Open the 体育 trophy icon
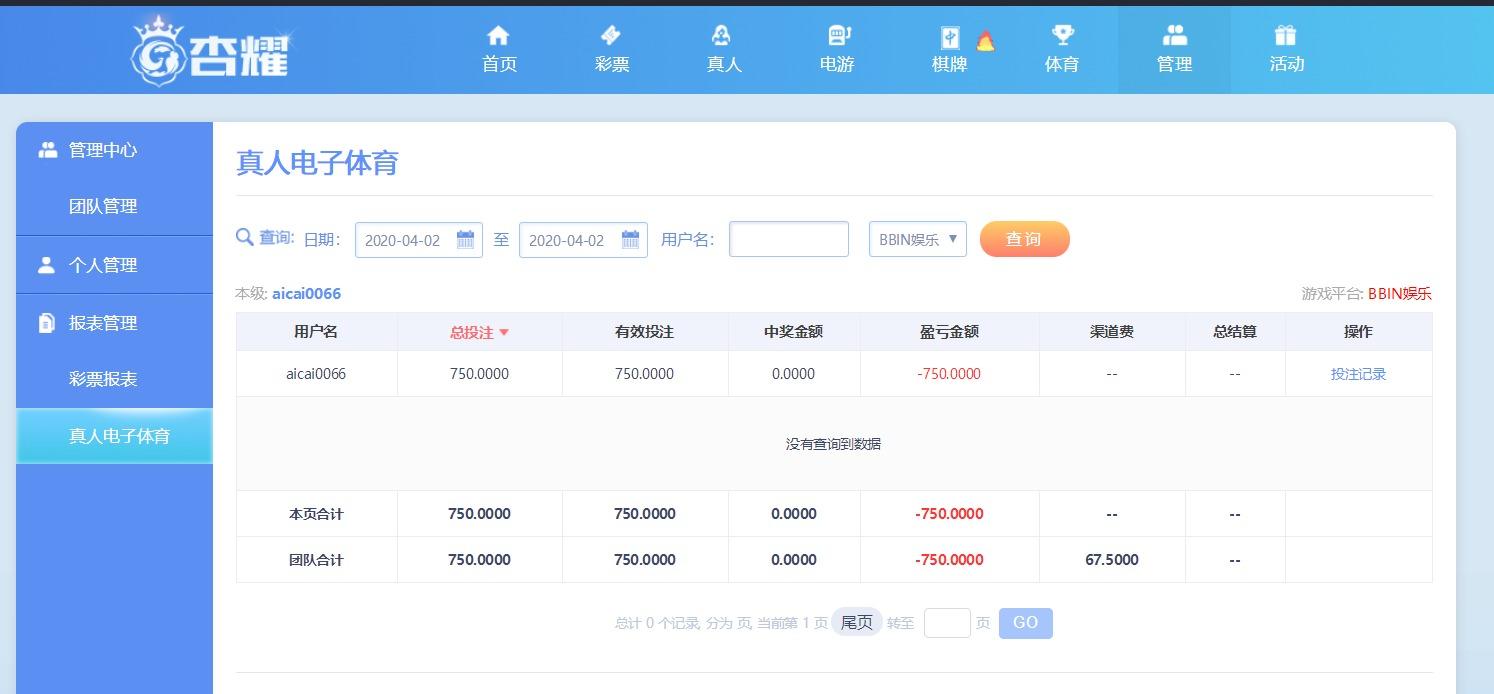1494x694 pixels. click(1062, 36)
